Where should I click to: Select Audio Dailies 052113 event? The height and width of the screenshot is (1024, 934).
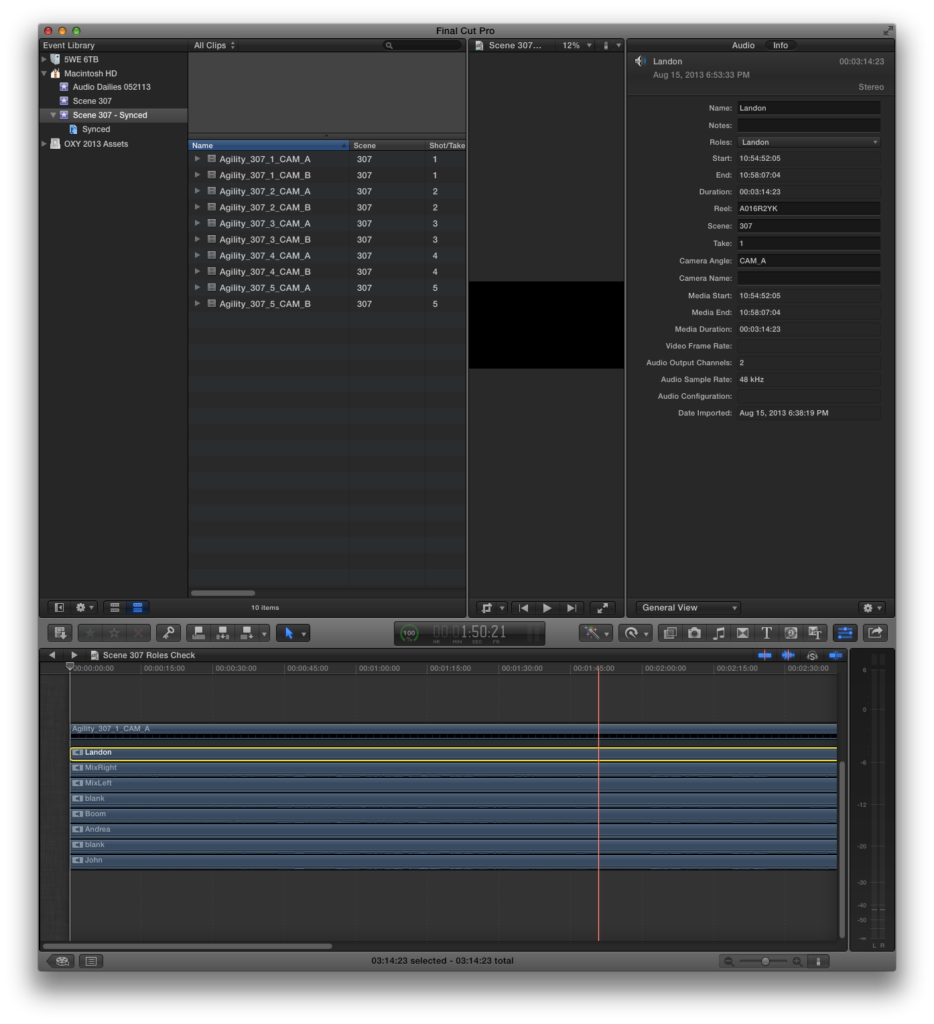pos(111,87)
